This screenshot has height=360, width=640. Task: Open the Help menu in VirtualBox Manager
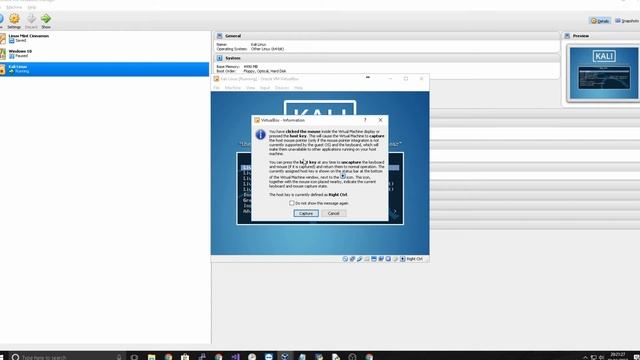pyautogui.click(x=32, y=7)
